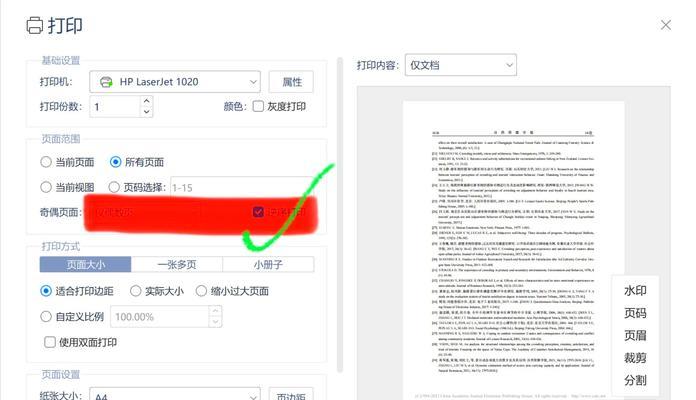This screenshot has width=696, height=400.
Task: Close the 打印 print dialog
Action: (x=665, y=25)
